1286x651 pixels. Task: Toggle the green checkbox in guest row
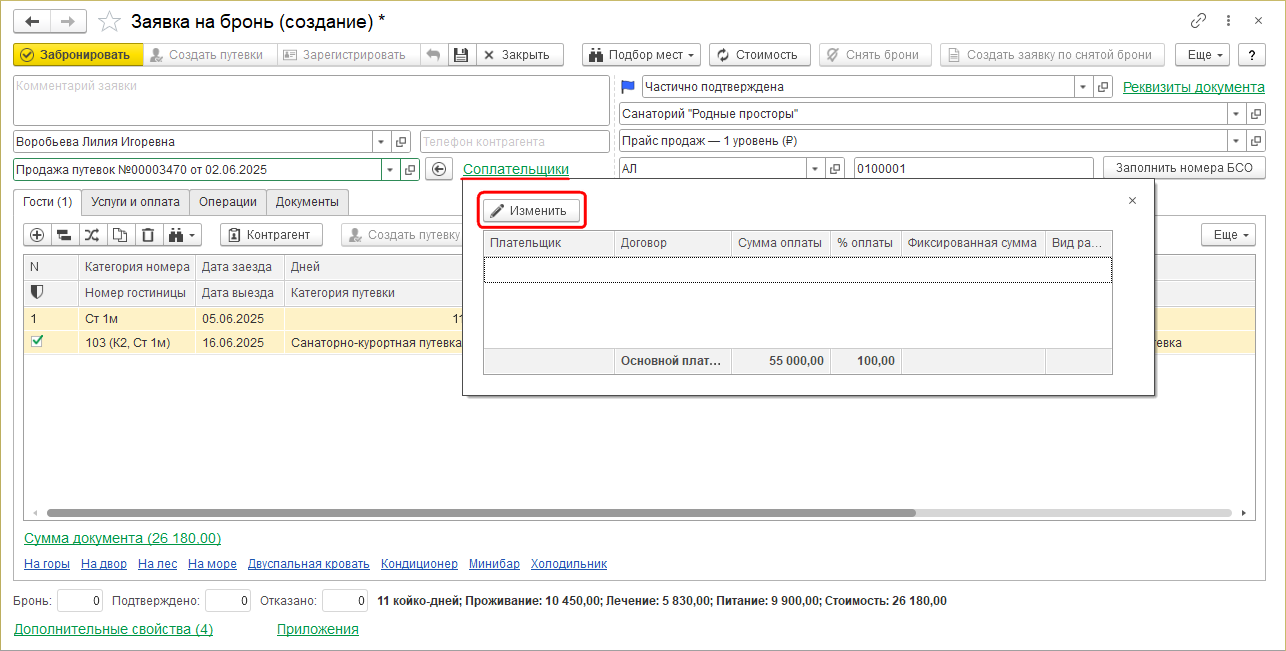pyautogui.click(x=37, y=342)
